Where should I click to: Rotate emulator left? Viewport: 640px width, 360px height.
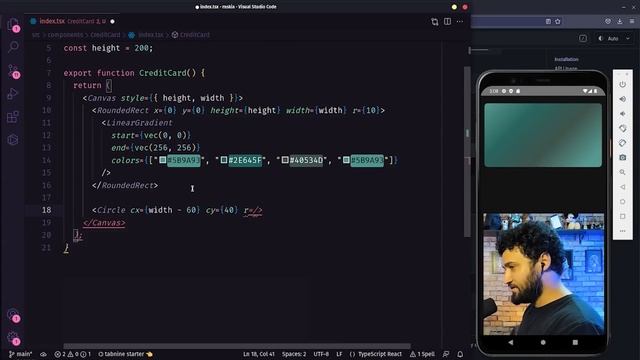tap(622, 128)
